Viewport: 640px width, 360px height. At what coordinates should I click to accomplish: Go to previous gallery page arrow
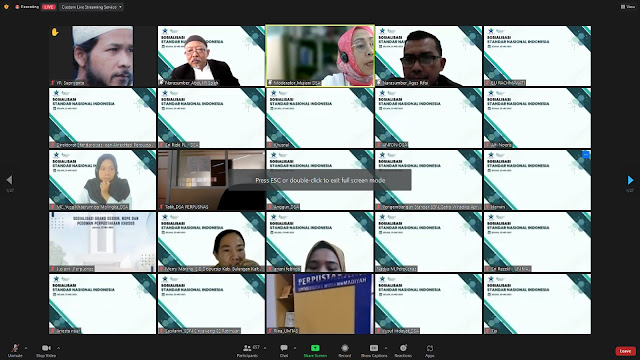pos(9,180)
